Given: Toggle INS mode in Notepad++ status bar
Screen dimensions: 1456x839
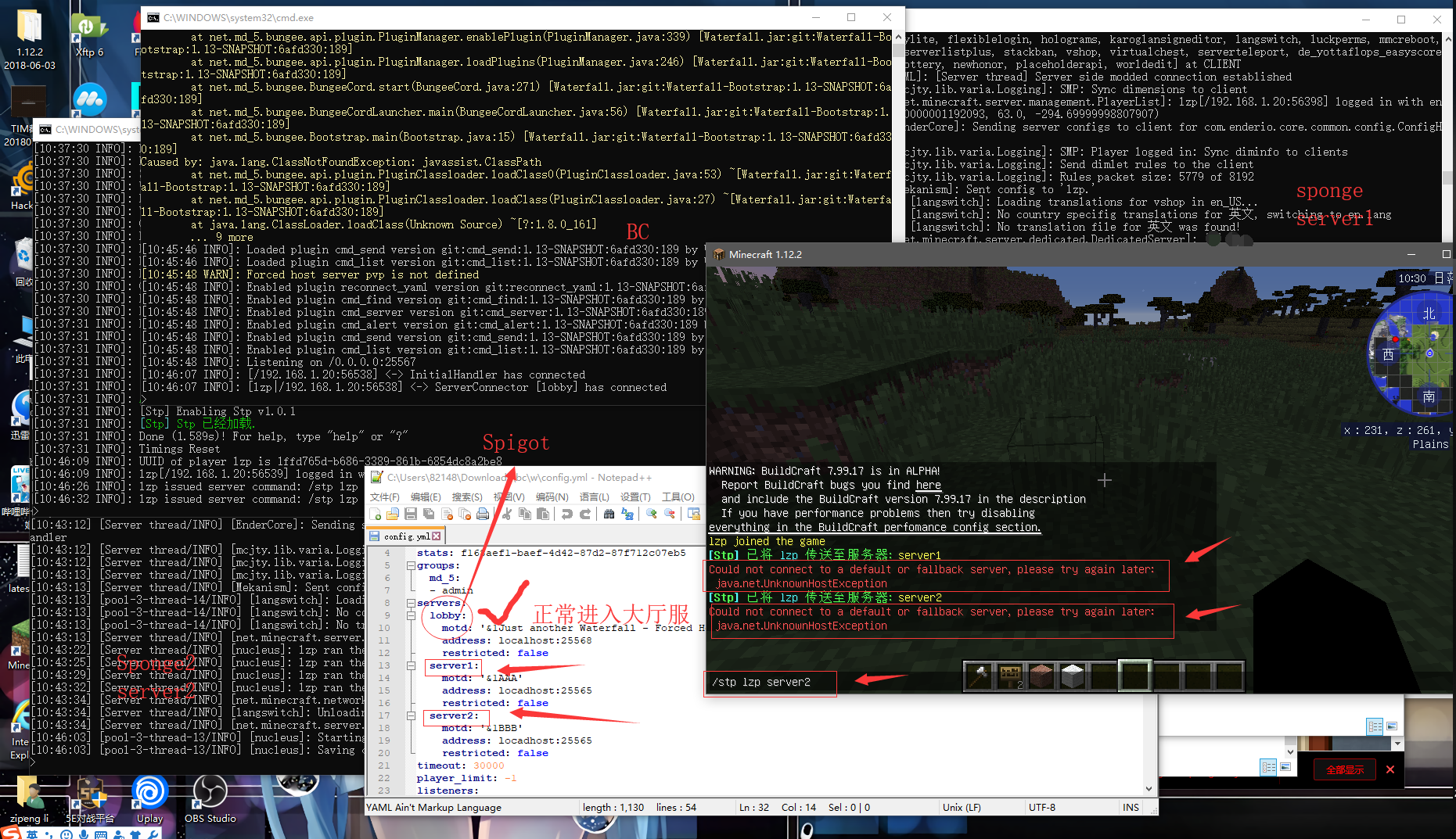Looking at the screenshot, I should tap(1131, 807).
